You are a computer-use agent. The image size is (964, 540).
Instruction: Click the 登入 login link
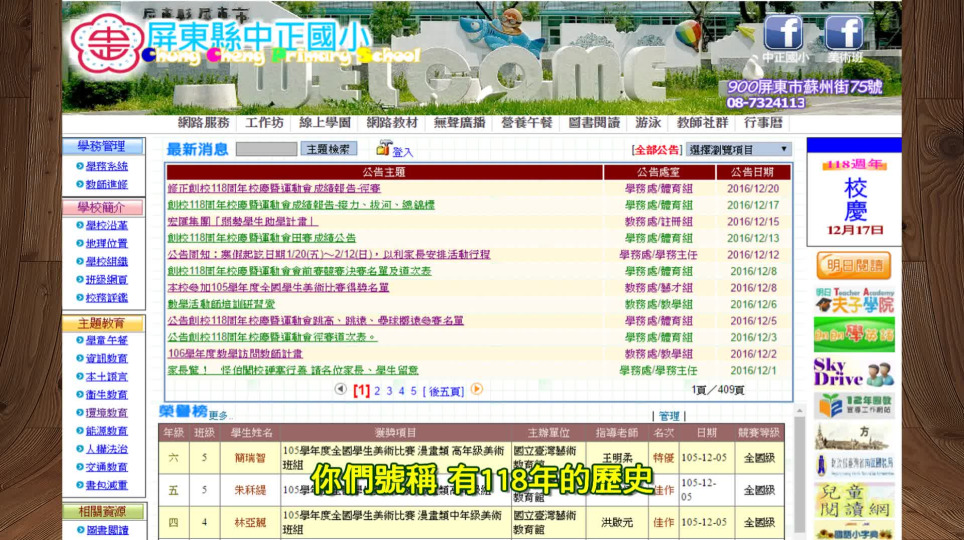click(403, 152)
